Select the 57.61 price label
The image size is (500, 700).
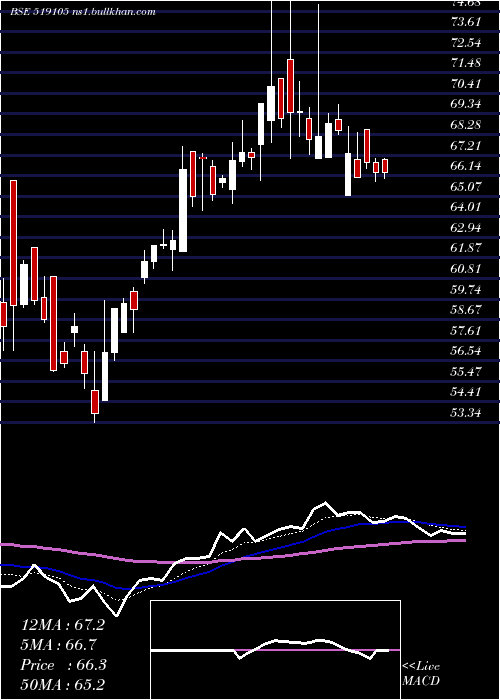(x=466, y=330)
